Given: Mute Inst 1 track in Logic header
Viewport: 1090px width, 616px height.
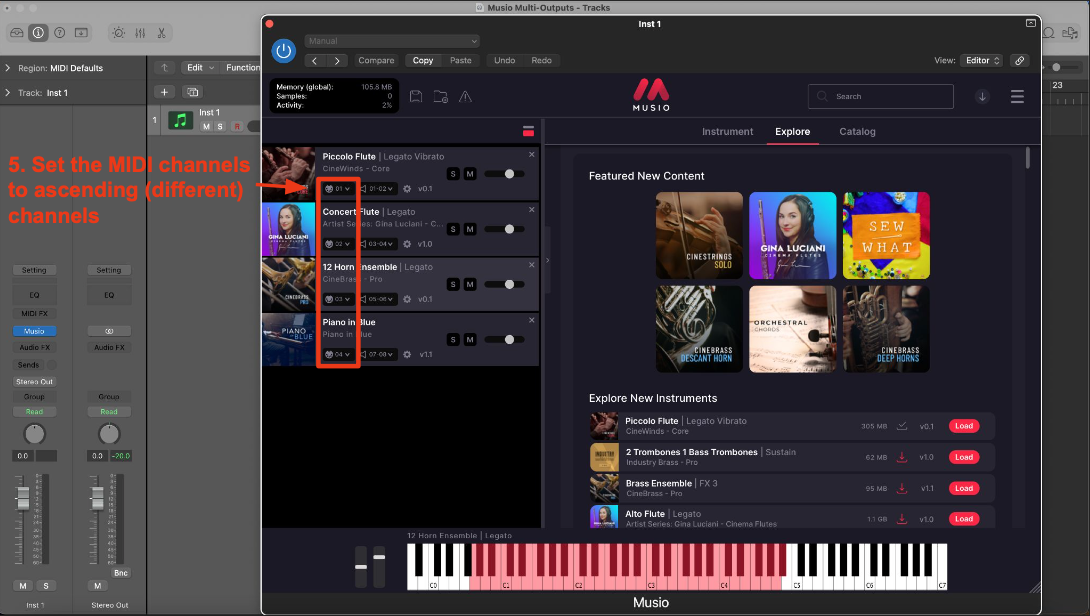Looking at the screenshot, I should 206,127.
